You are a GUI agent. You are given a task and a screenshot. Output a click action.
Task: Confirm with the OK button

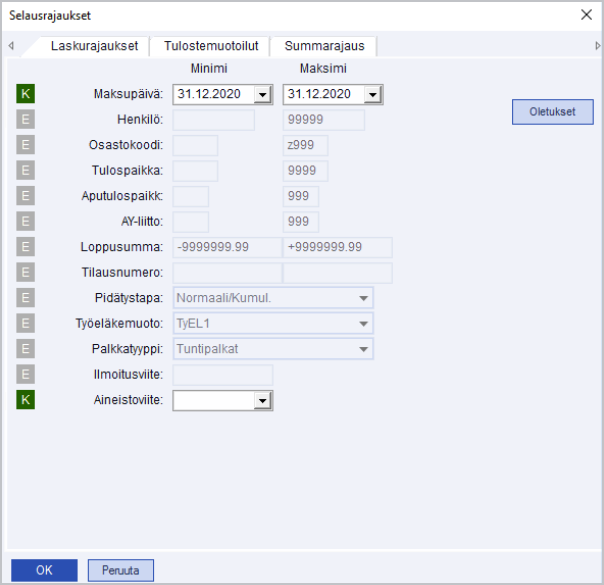click(43, 570)
